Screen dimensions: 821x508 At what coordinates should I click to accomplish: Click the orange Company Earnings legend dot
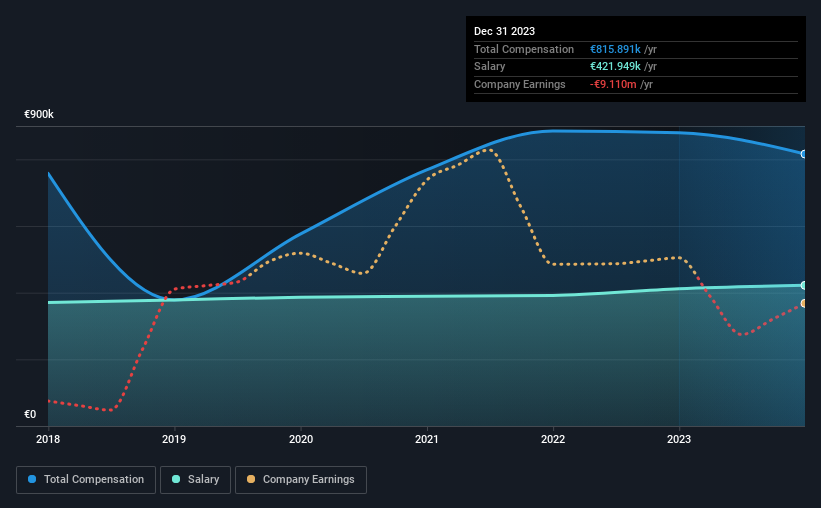pyautogui.click(x=251, y=479)
